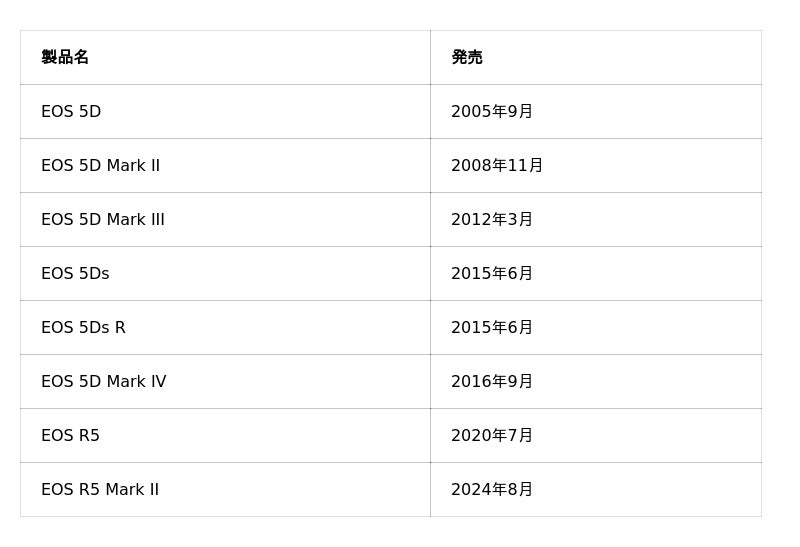Click the 発売 column header
The height and width of the screenshot is (547, 800).
[x=467, y=58]
